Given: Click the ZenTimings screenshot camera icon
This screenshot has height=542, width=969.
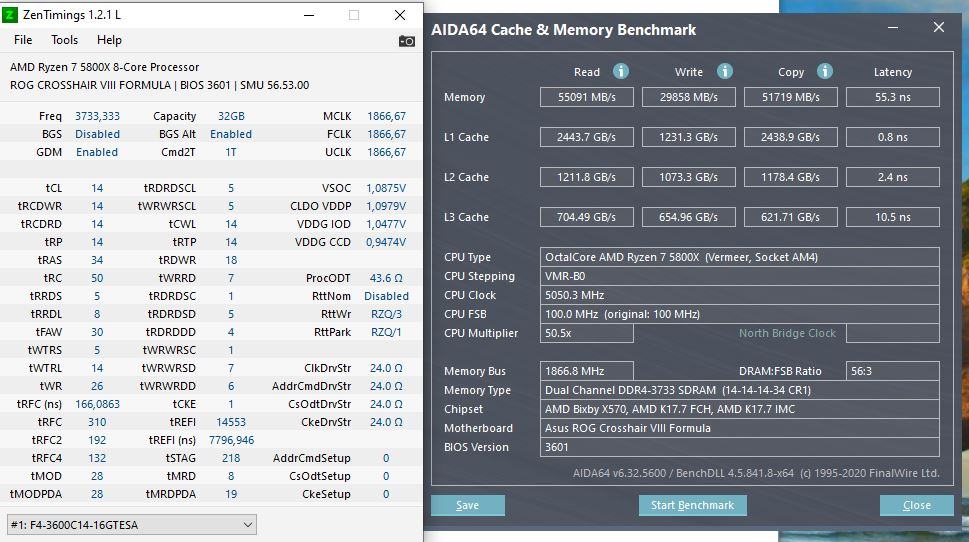Looking at the screenshot, I should coord(407,41).
